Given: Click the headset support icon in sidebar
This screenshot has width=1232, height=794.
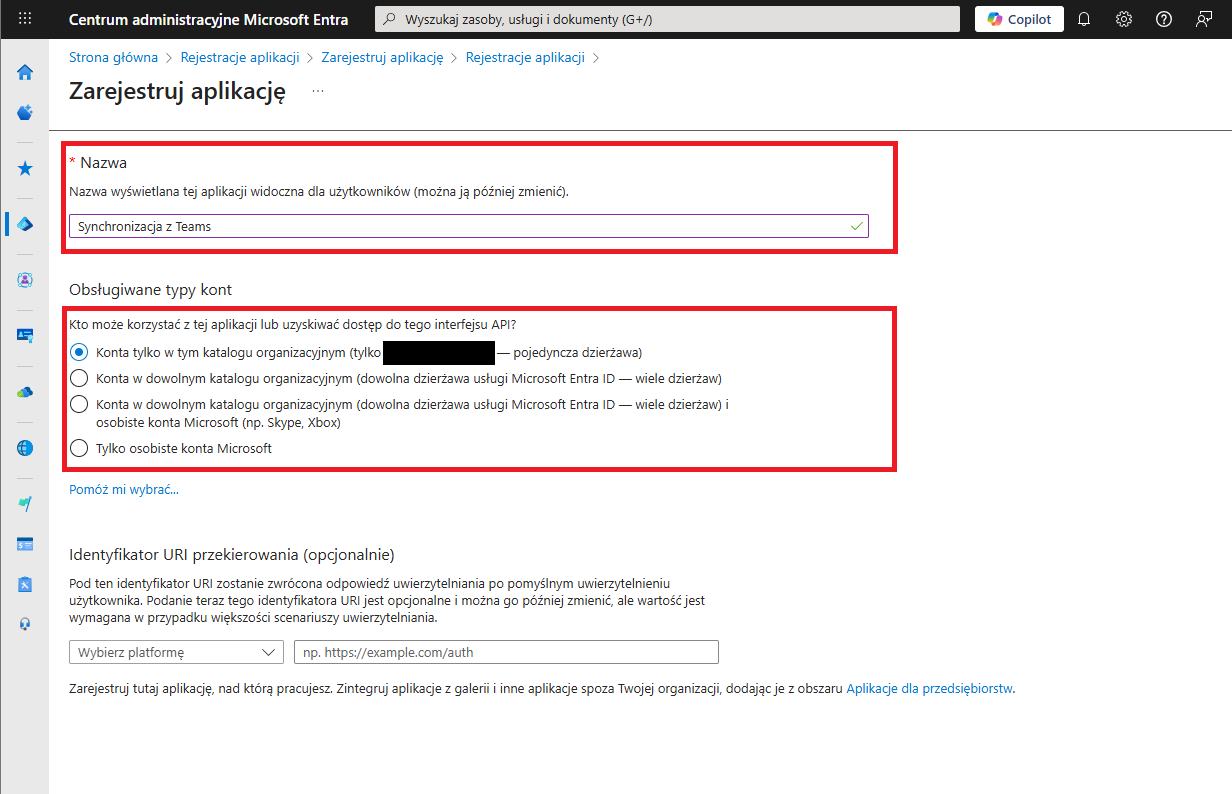Looking at the screenshot, I should pos(25,624).
